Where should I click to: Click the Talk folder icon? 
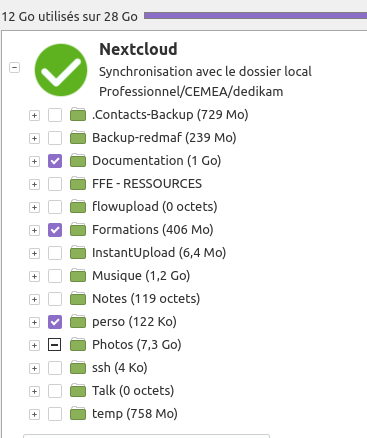(78, 391)
